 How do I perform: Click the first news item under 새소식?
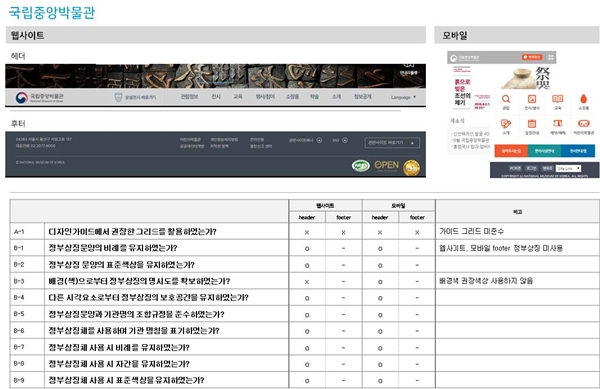click(471, 134)
